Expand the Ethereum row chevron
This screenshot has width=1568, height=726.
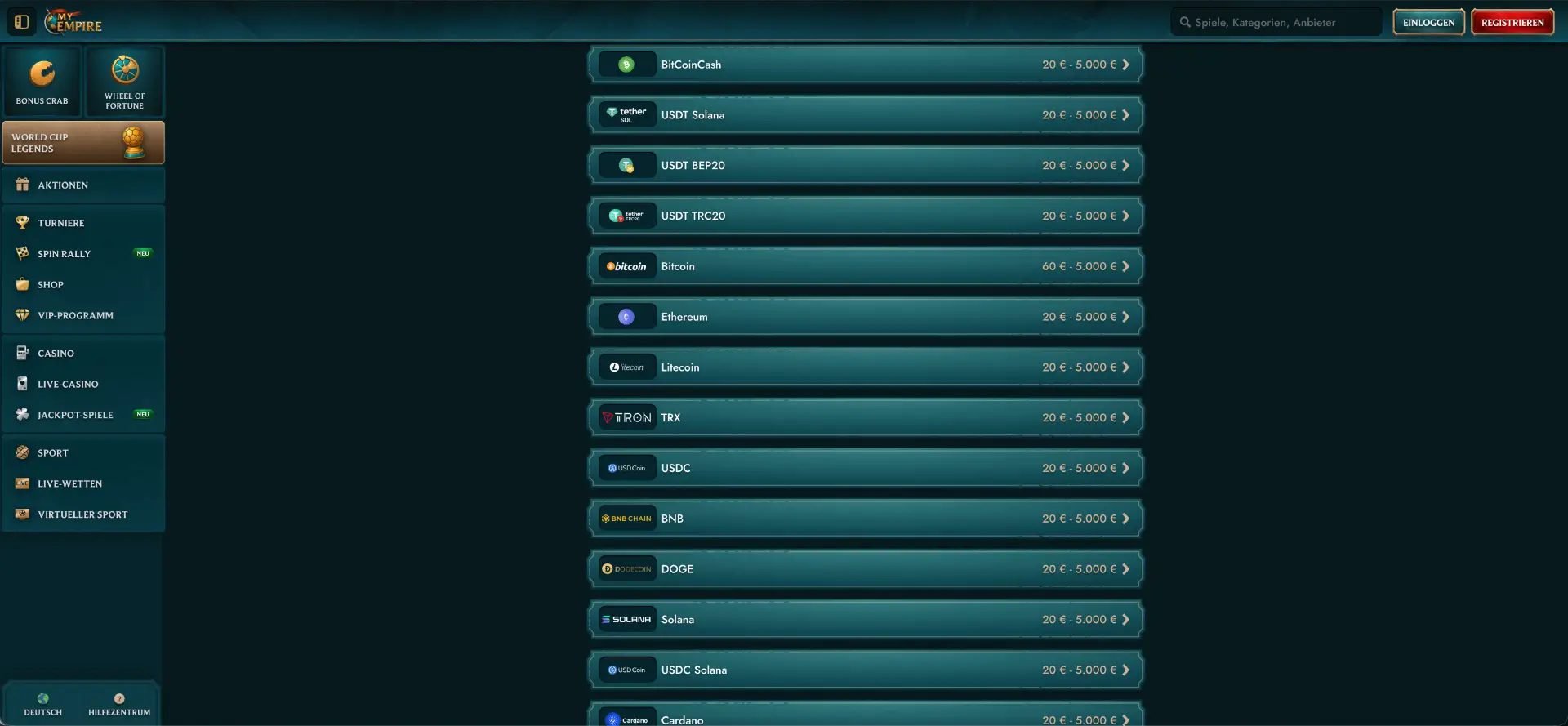tap(1126, 317)
